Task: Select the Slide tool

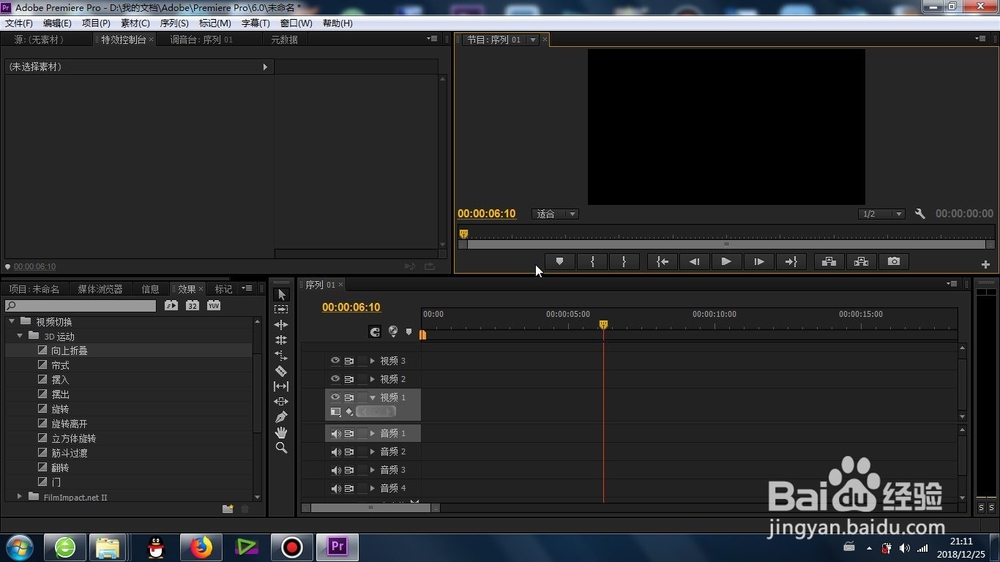Action: [x=281, y=401]
